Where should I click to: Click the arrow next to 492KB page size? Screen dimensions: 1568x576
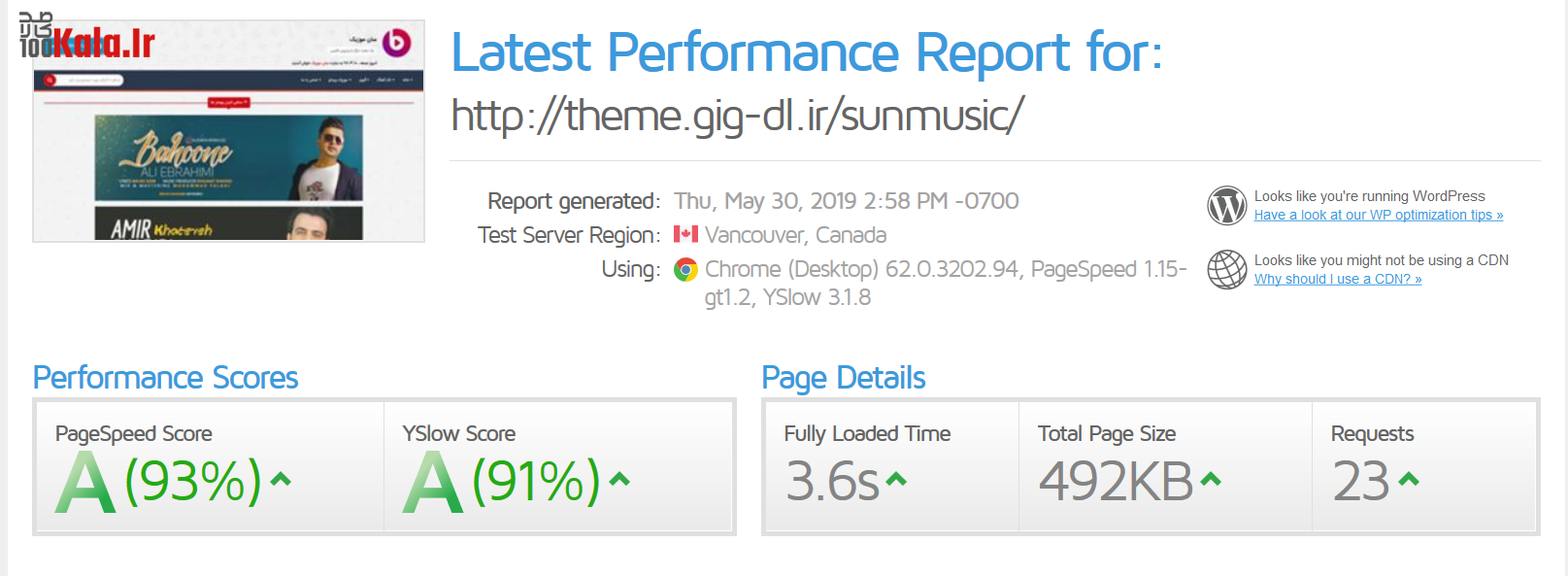[x=1211, y=479]
